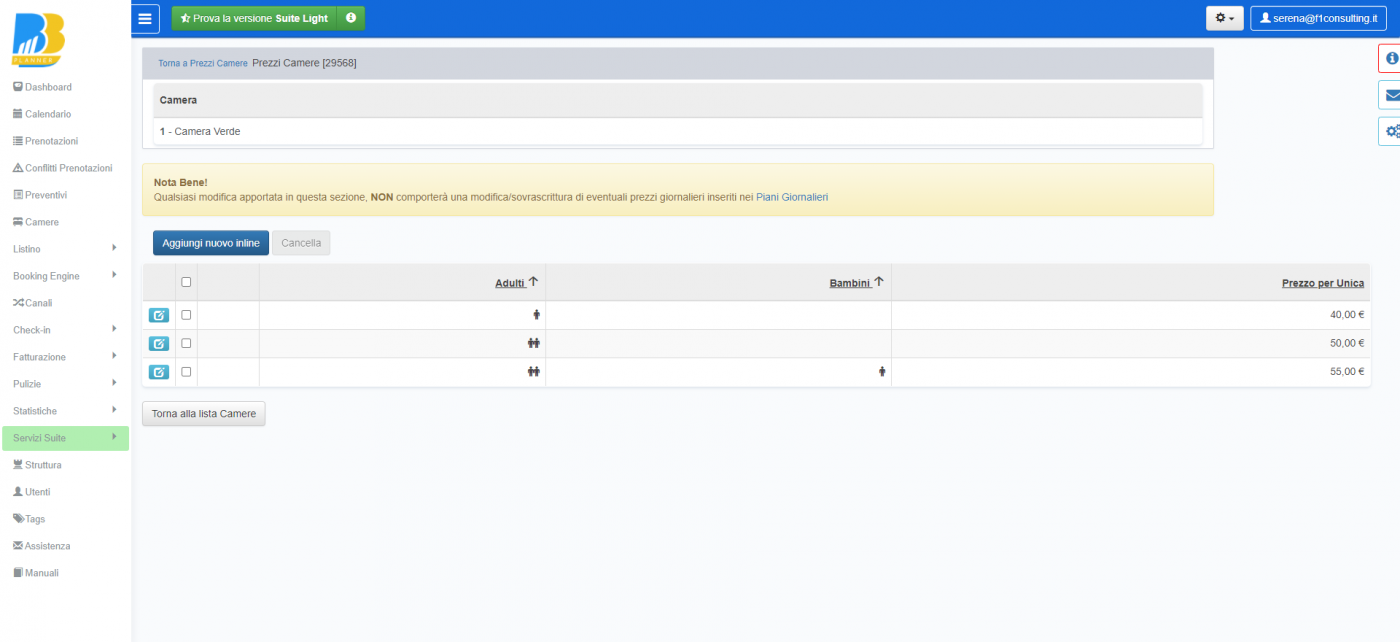
Task: Tick checkbox for 50,00 € row
Action: pyautogui.click(x=186, y=343)
